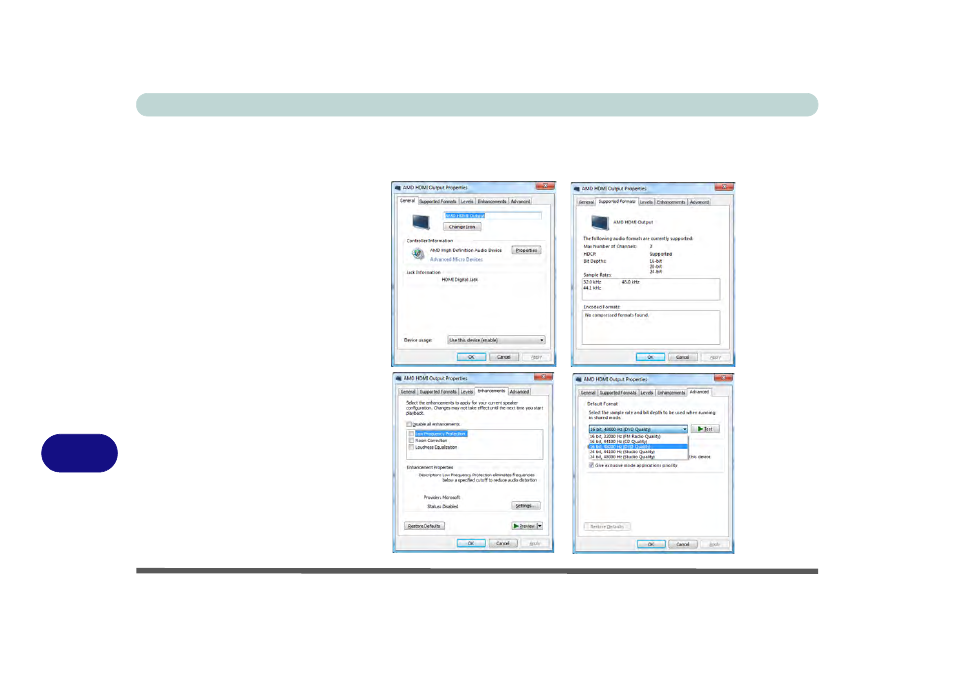Click OK in the Enhancements window
The width and height of the screenshot is (954, 673).
[471, 543]
